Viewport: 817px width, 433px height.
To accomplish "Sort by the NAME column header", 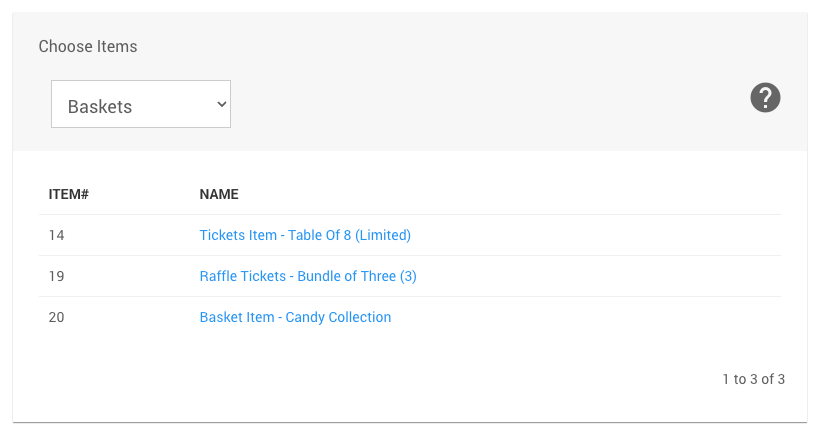I will tap(219, 194).
